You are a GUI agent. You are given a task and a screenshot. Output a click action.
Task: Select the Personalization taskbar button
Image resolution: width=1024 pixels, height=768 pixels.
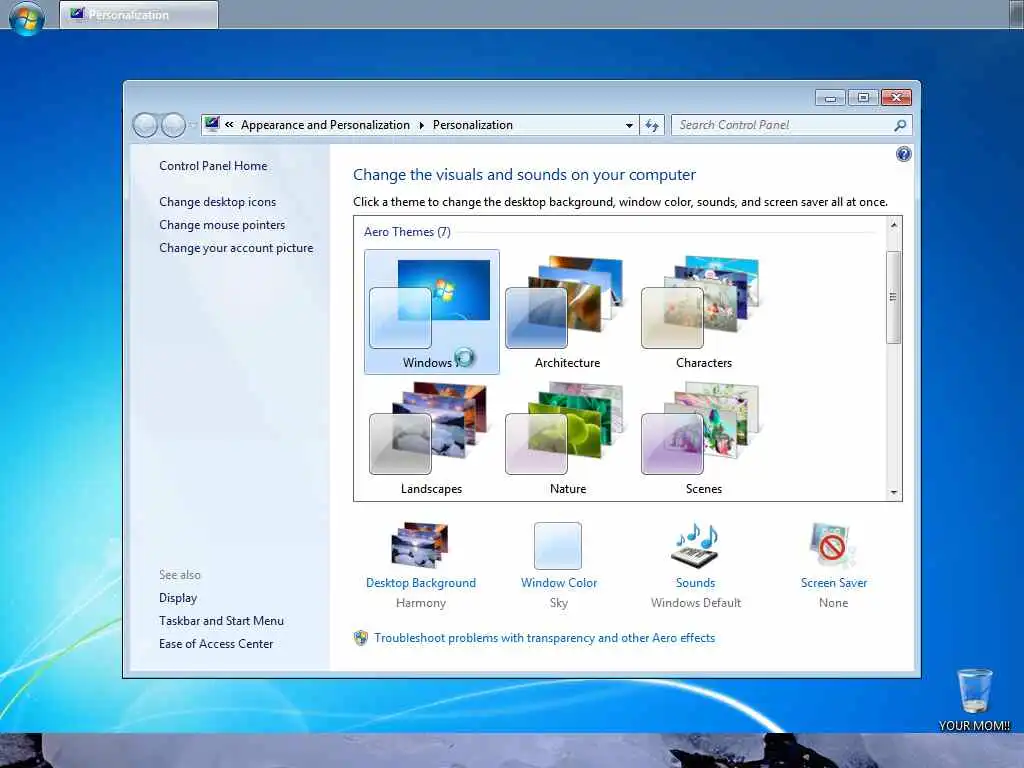139,14
